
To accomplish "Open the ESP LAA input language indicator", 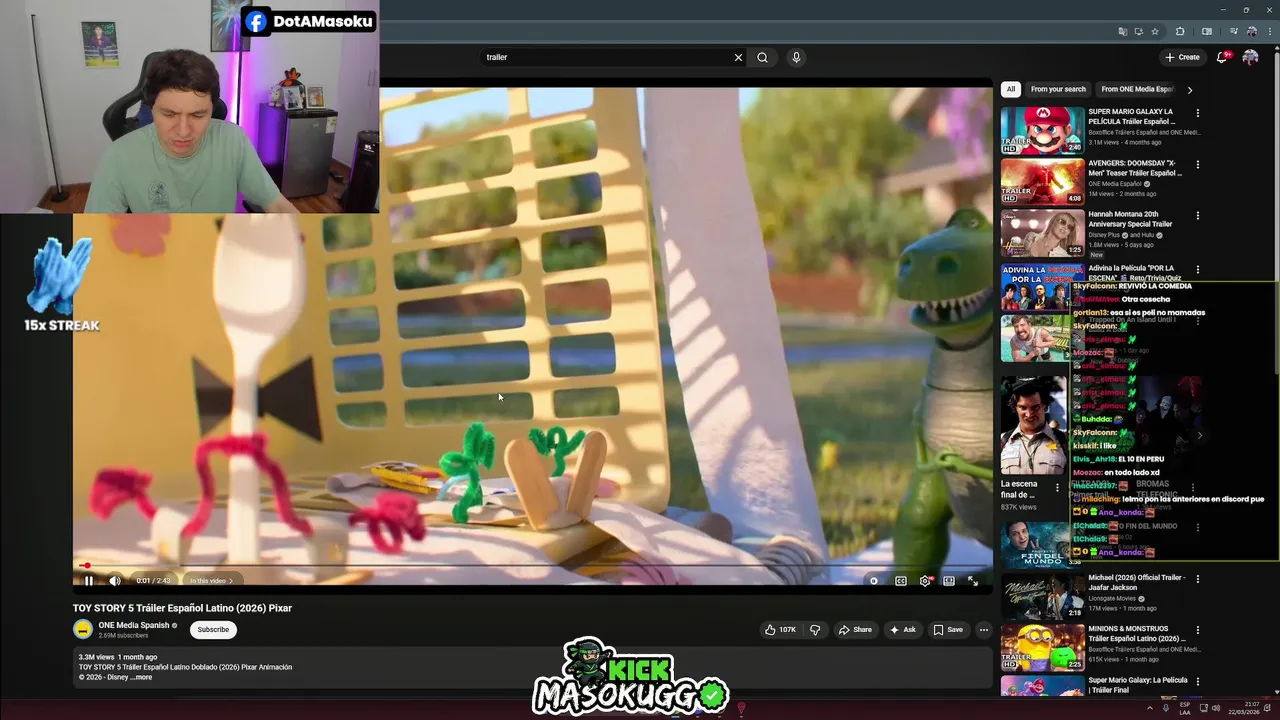I will tap(1185, 708).
